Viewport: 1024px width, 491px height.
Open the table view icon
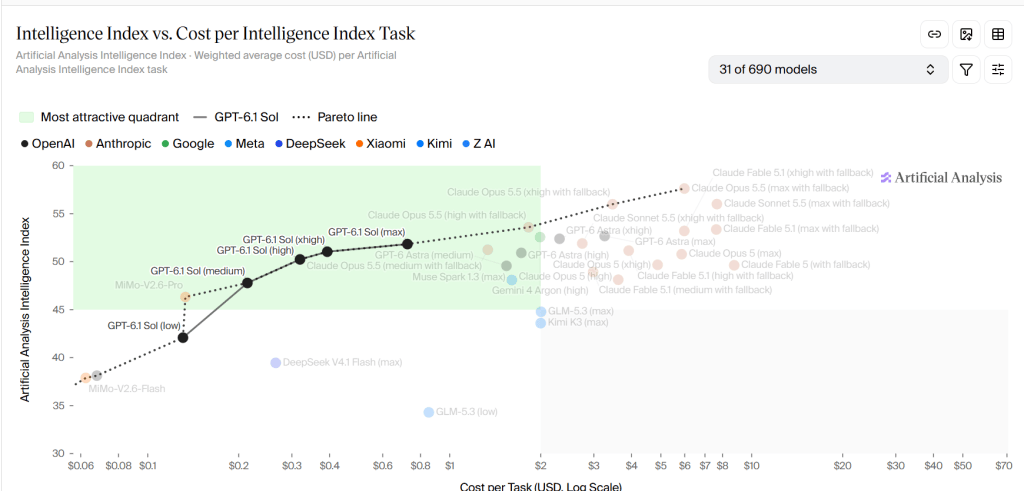(x=998, y=35)
